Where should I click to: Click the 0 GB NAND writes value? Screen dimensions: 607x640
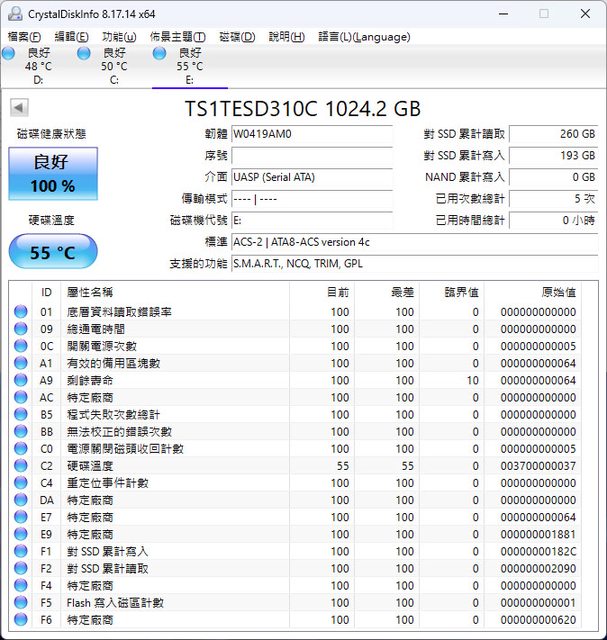[x=554, y=177]
